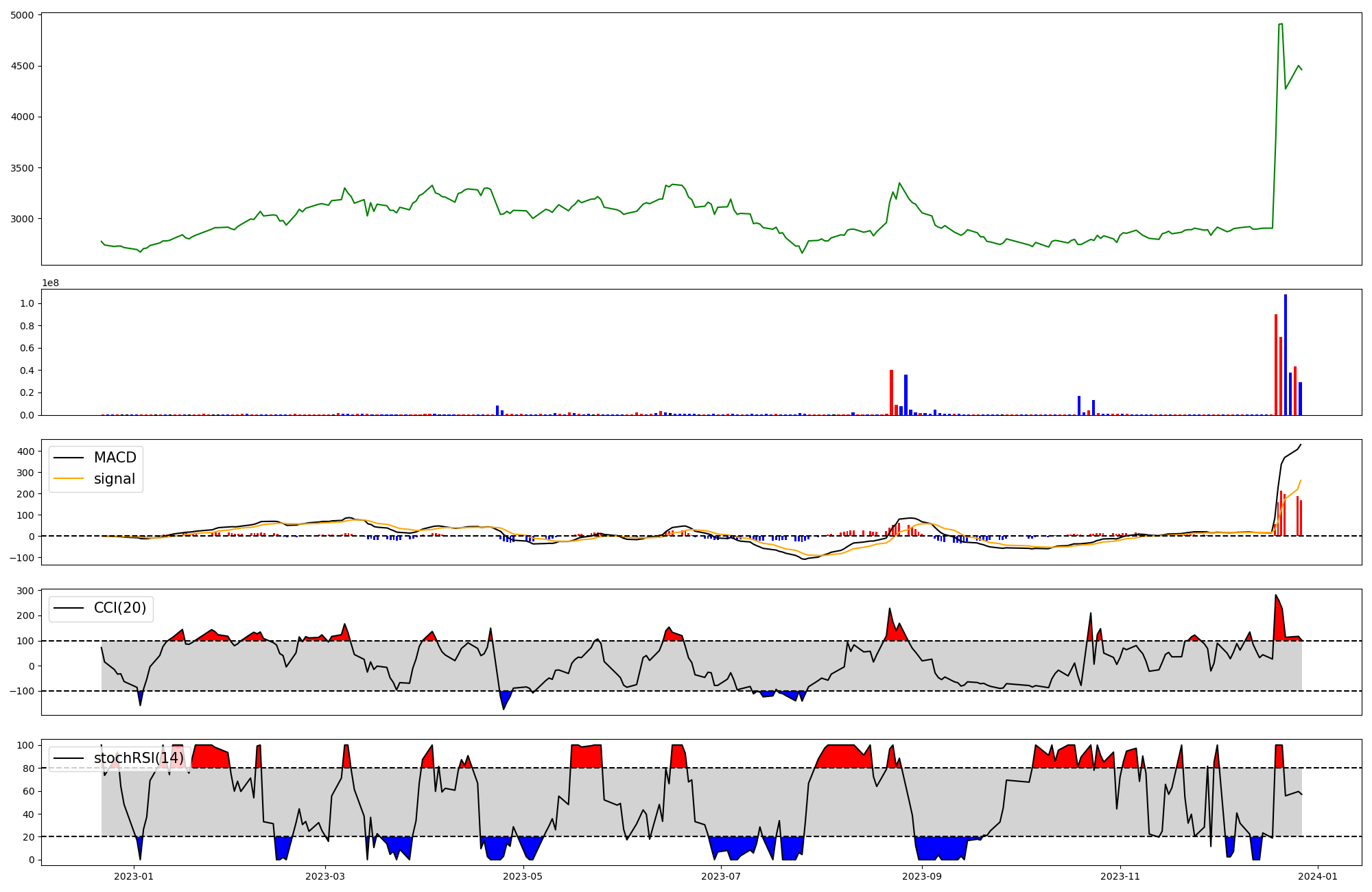Click the stochRSI(14) legend label
Screen dimensions: 1372x892
point(139,758)
